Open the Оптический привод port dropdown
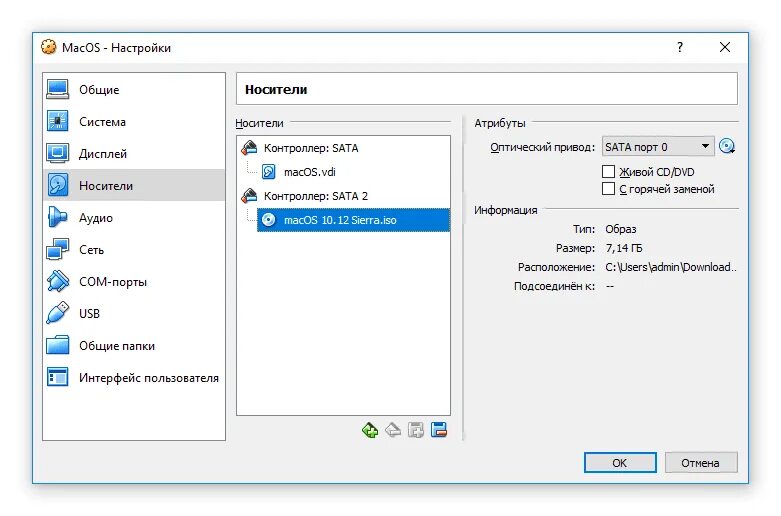Screen dimensions: 781x516 658,147
